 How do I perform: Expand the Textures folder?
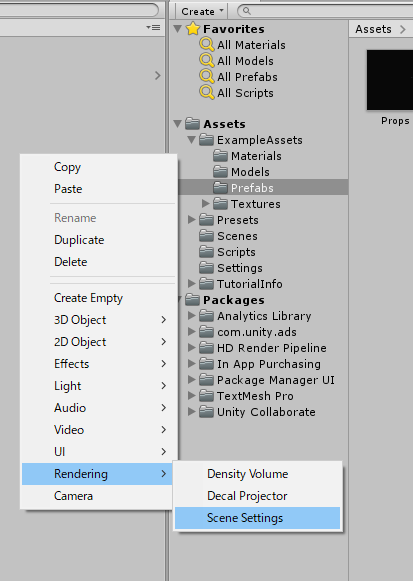tap(206, 203)
